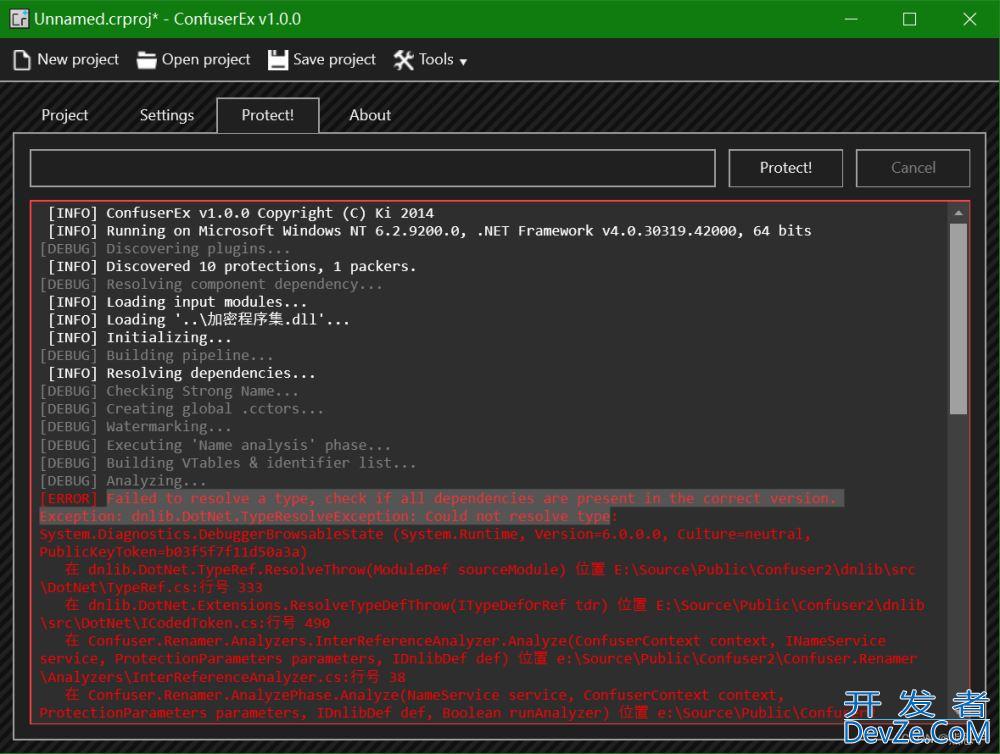The width and height of the screenshot is (1000, 754).
Task: Click the 'service, ProtectionParameters parameters, IDnlibDef def)' line
Action: [x=479, y=659]
